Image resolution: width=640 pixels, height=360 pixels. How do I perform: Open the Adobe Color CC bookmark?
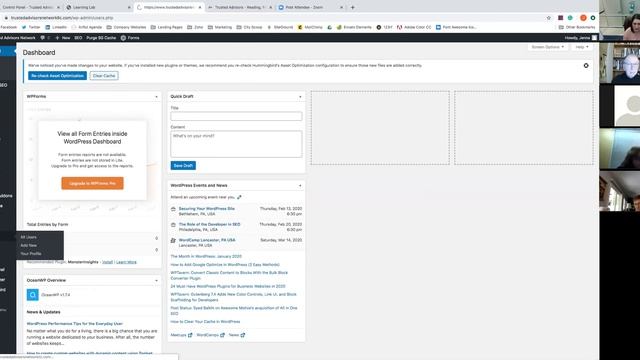pos(414,27)
